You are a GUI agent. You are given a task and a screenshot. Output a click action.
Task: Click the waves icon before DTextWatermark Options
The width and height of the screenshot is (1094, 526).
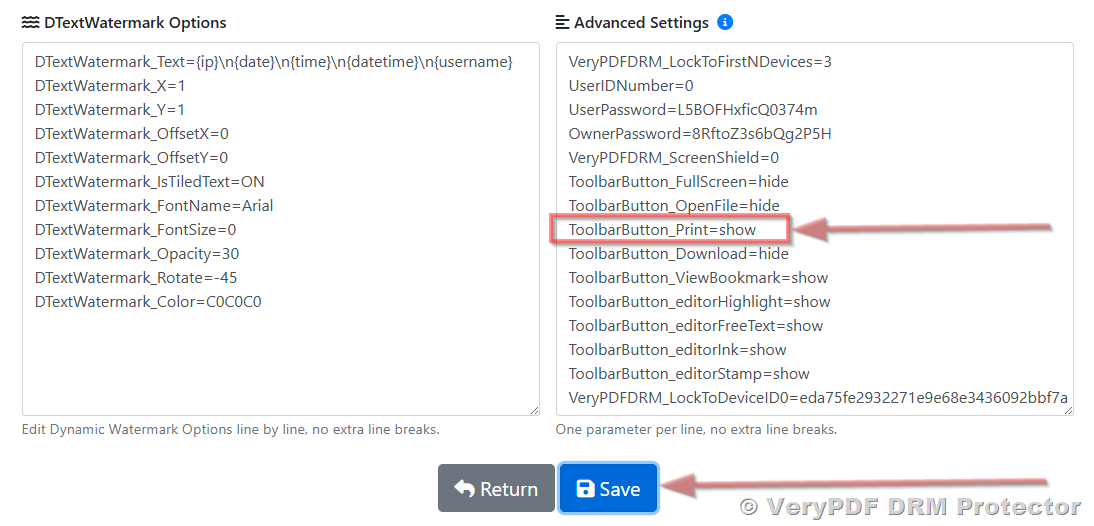(x=30, y=22)
